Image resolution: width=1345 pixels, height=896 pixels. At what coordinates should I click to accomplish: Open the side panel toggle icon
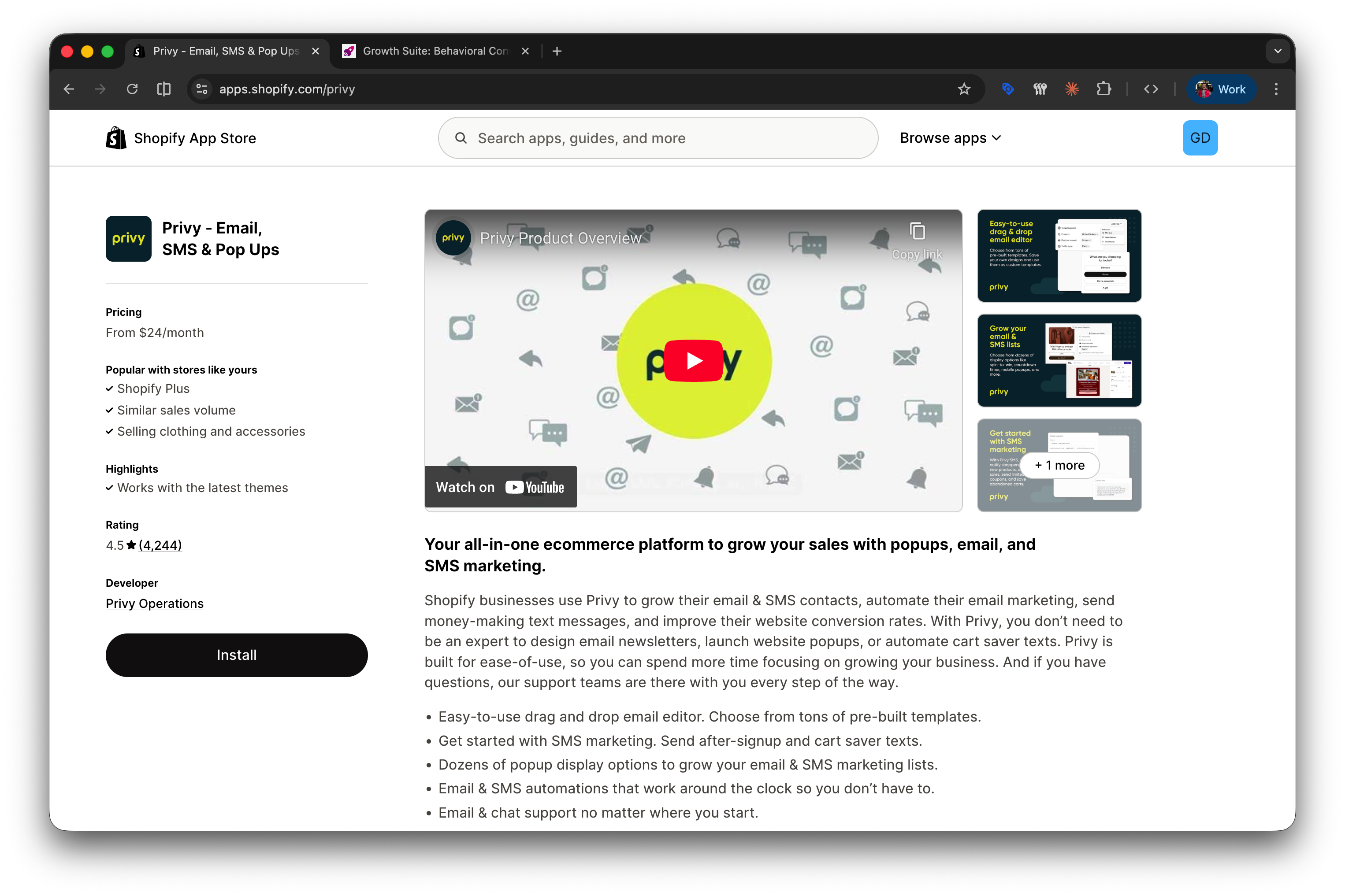tap(164, 89)
